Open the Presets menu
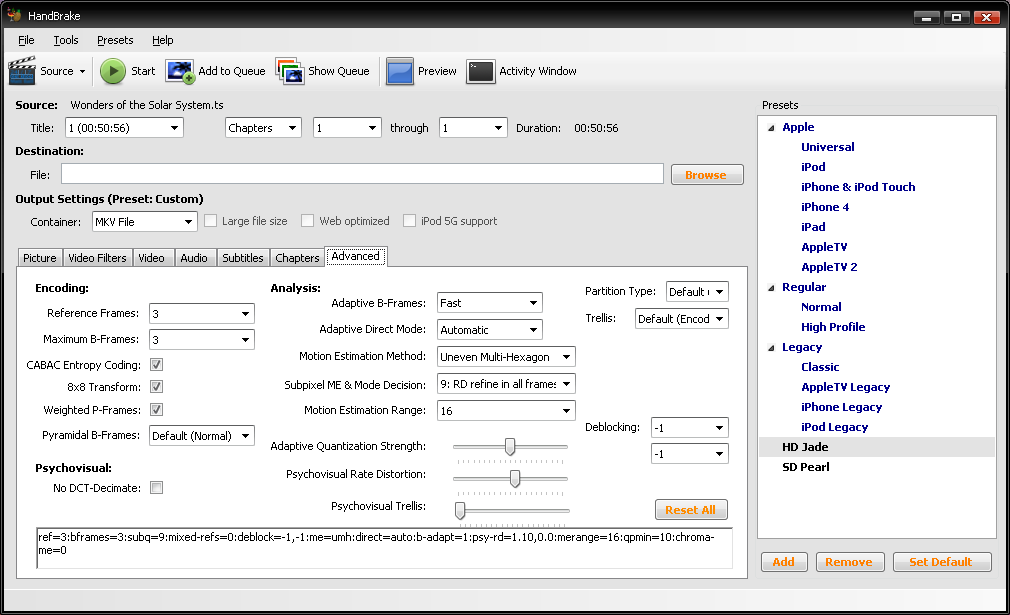This screenshot has height=615, width=1010. point(115,40)
